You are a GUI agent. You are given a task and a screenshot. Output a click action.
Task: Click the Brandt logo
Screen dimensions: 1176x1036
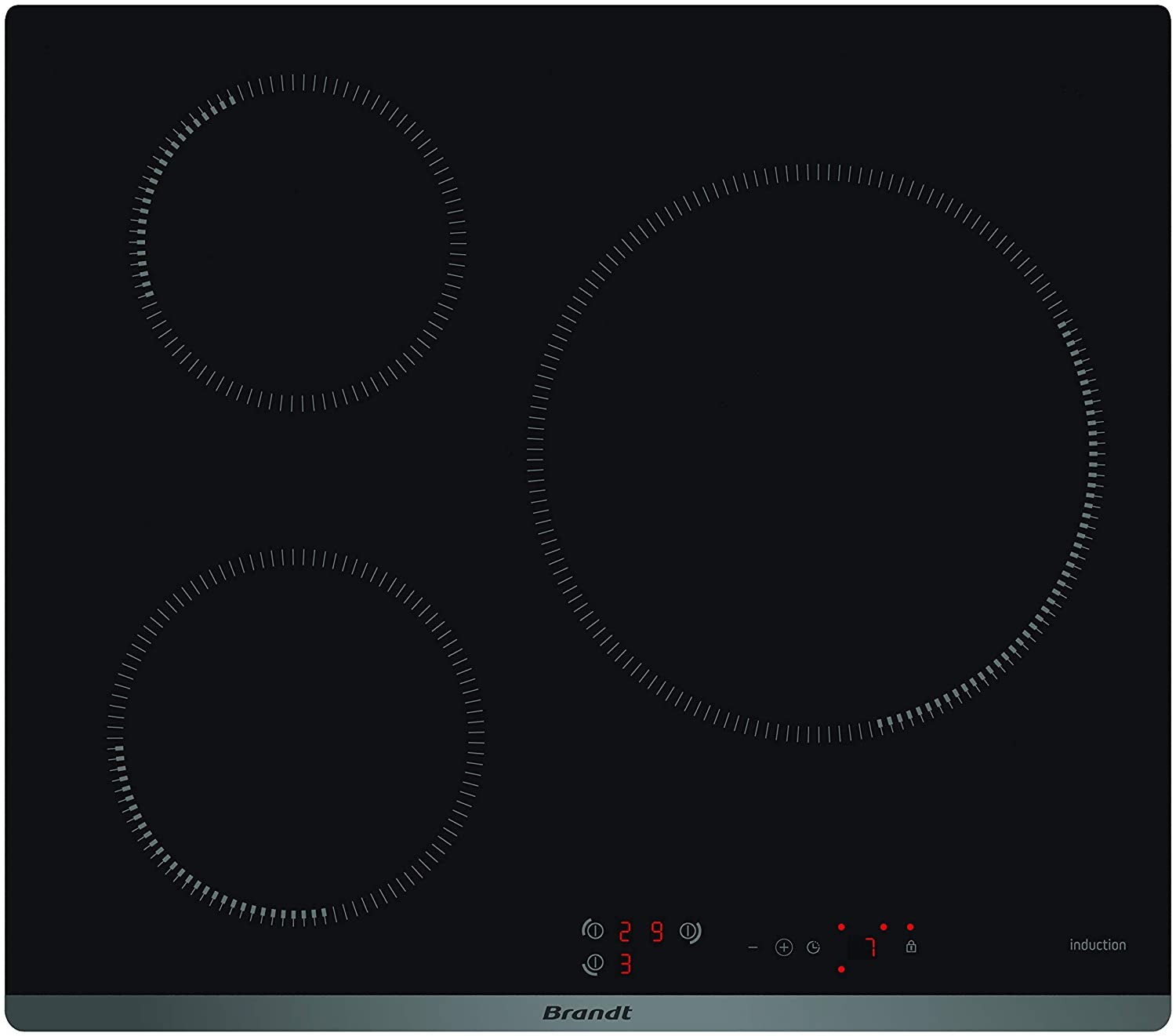[x=587, y=1012]
